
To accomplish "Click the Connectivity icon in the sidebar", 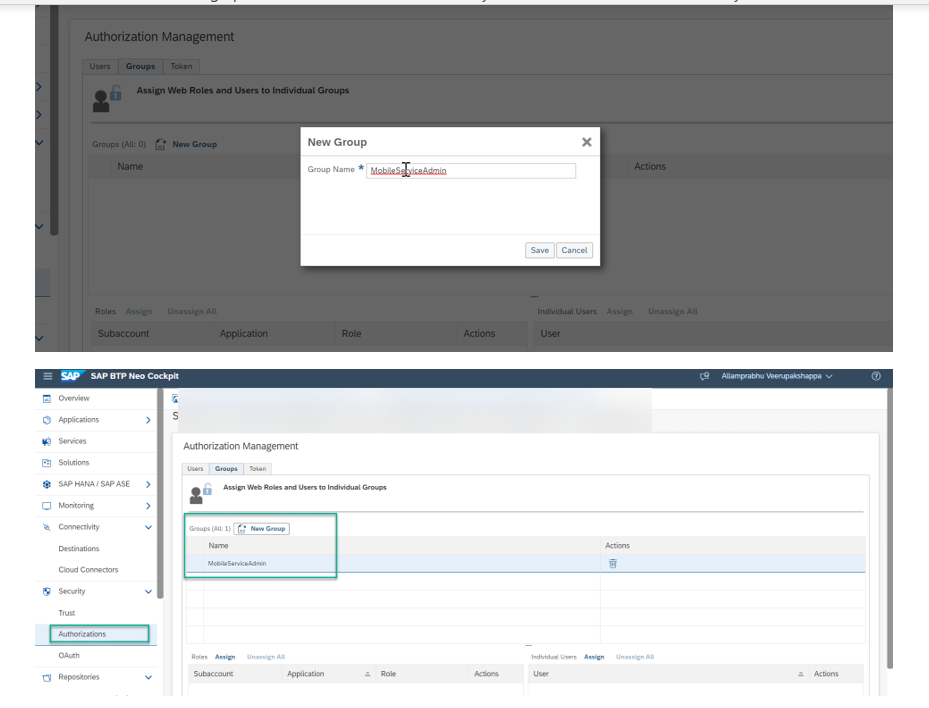I will click(47, 527).
